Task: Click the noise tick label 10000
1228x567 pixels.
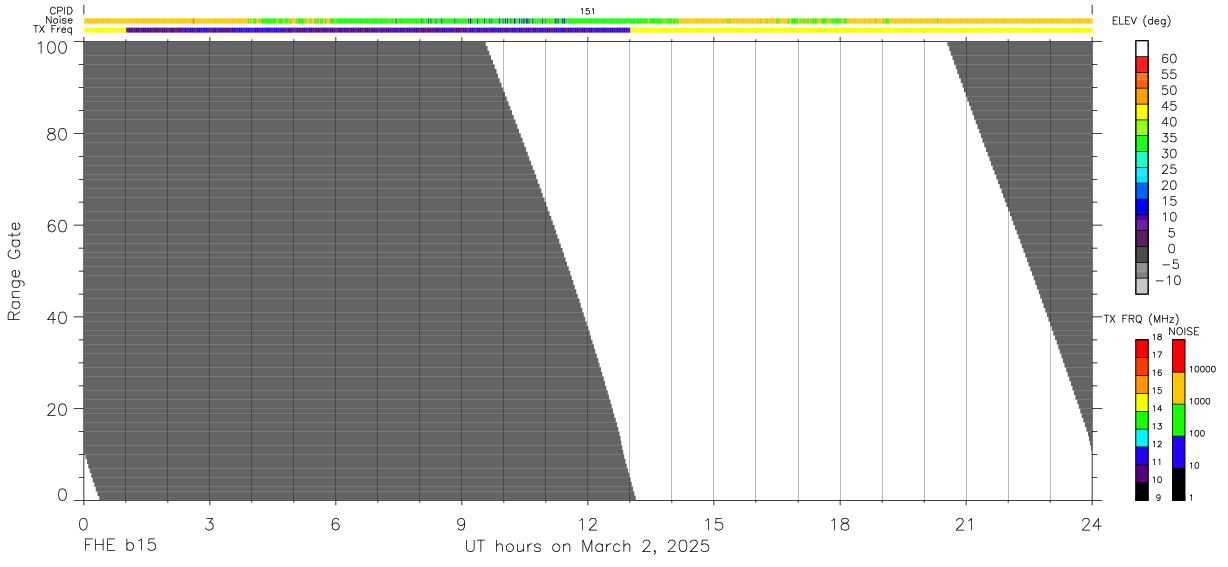Action: tap(1202, 370)
